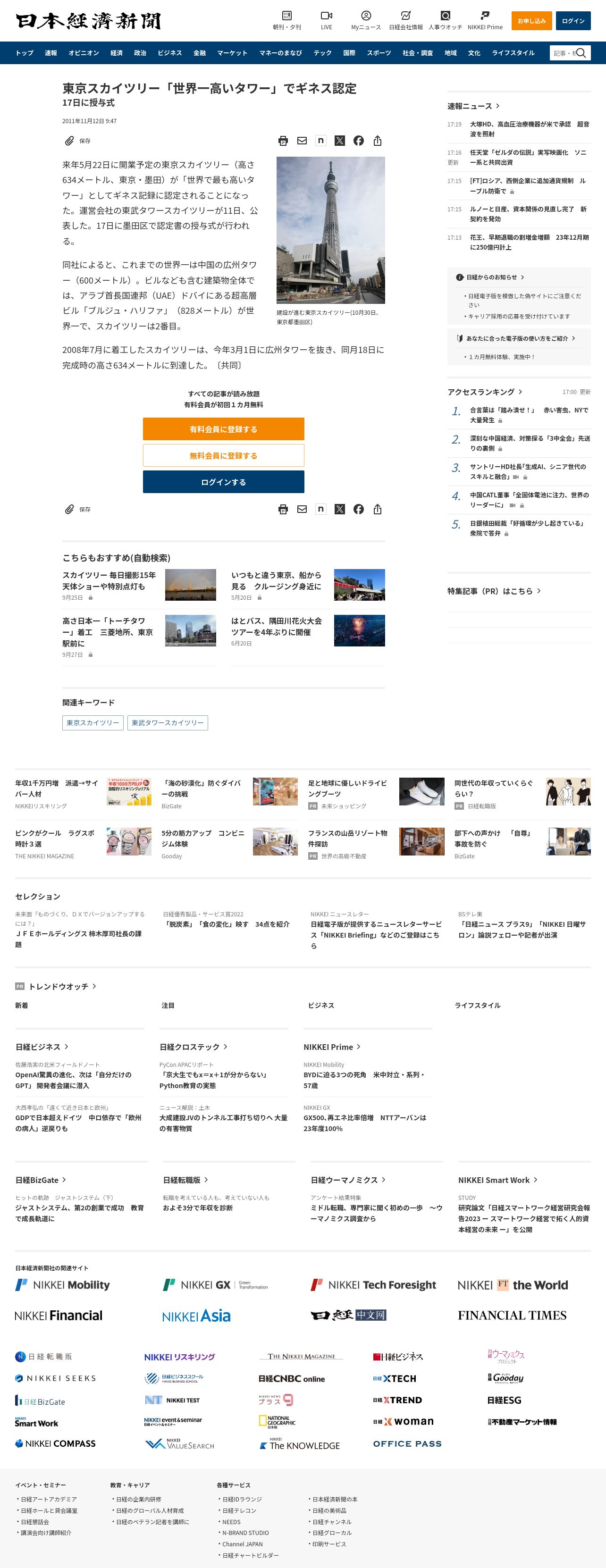Select マーケット in navigation bar
The width and height of the screenshot is (606, 1568).
pyautogui.click(x=233, y=53)
